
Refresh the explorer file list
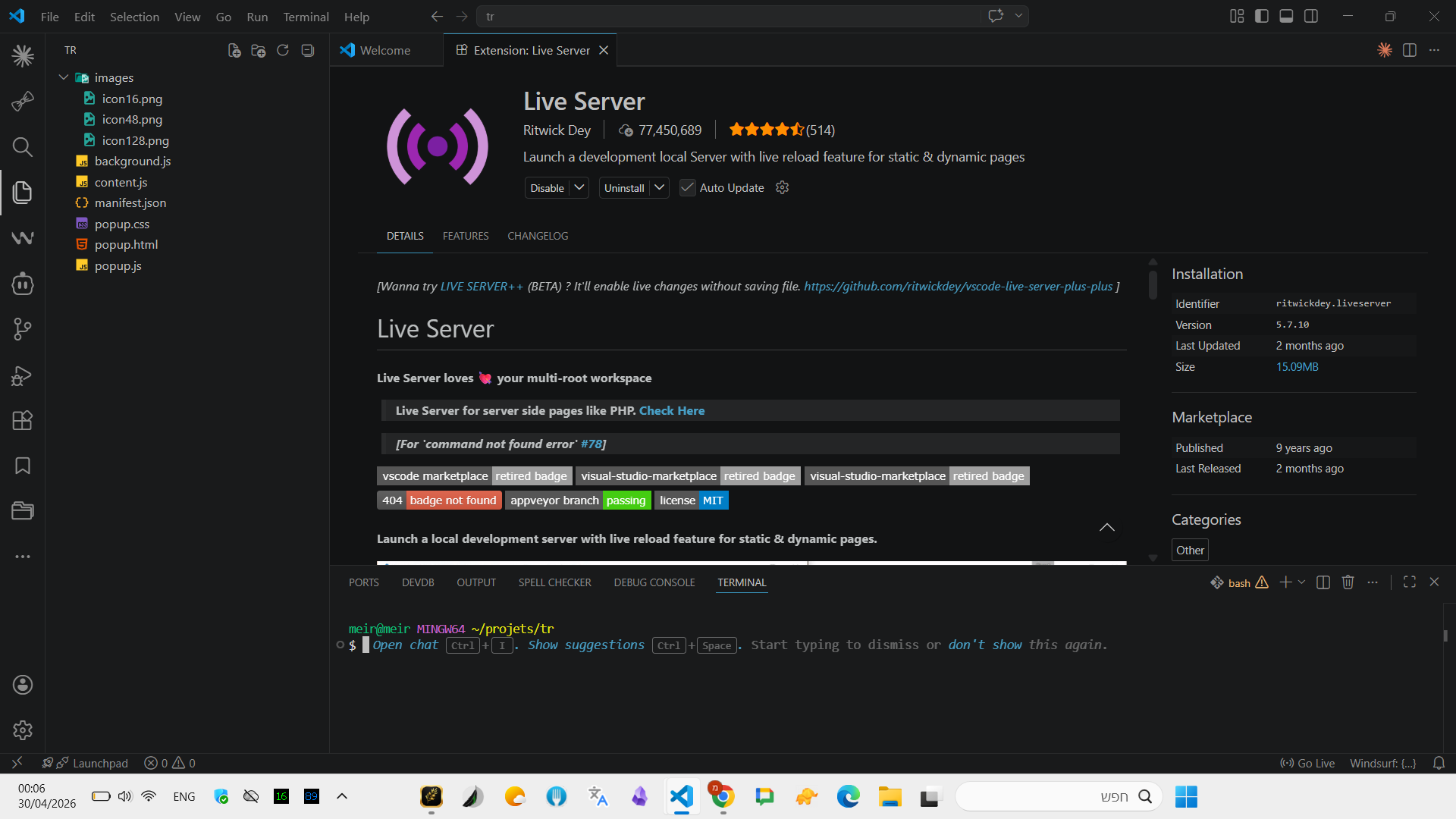283,51
